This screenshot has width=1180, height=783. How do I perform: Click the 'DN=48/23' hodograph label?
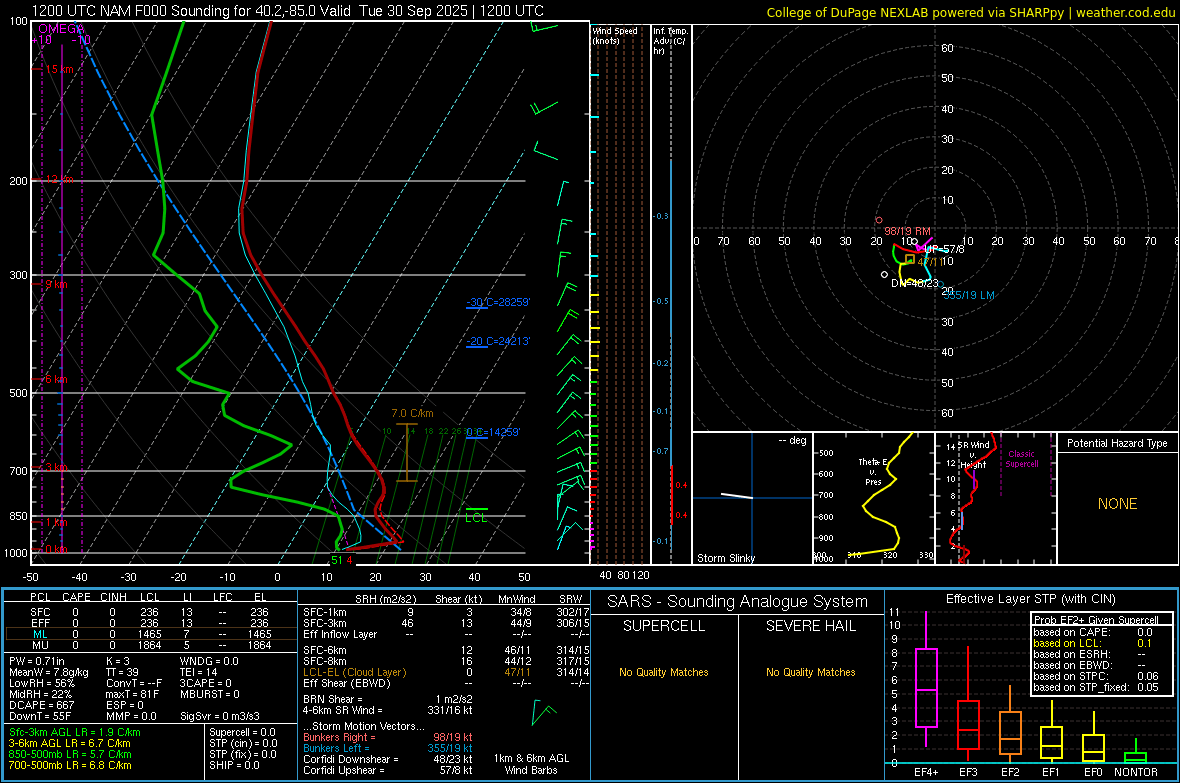pyautogui.click(x=914, y=283)
